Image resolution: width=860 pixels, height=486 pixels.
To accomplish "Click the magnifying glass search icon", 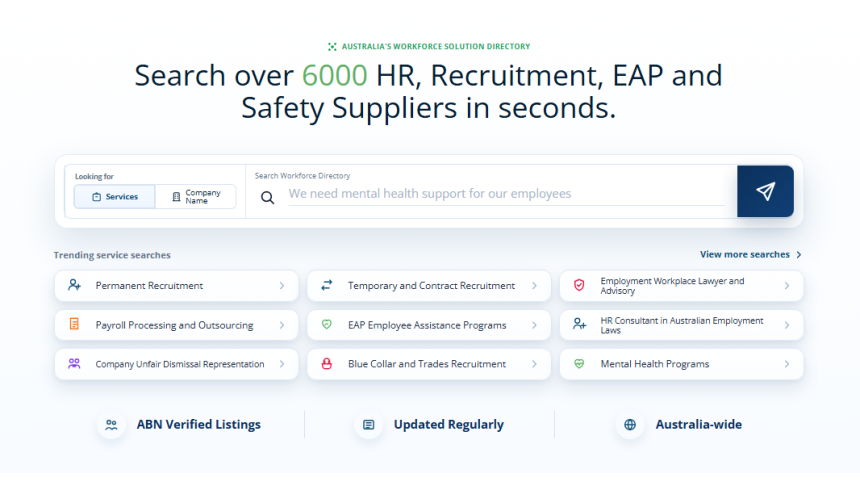I will pyautogui.click(x=267, y=197).
